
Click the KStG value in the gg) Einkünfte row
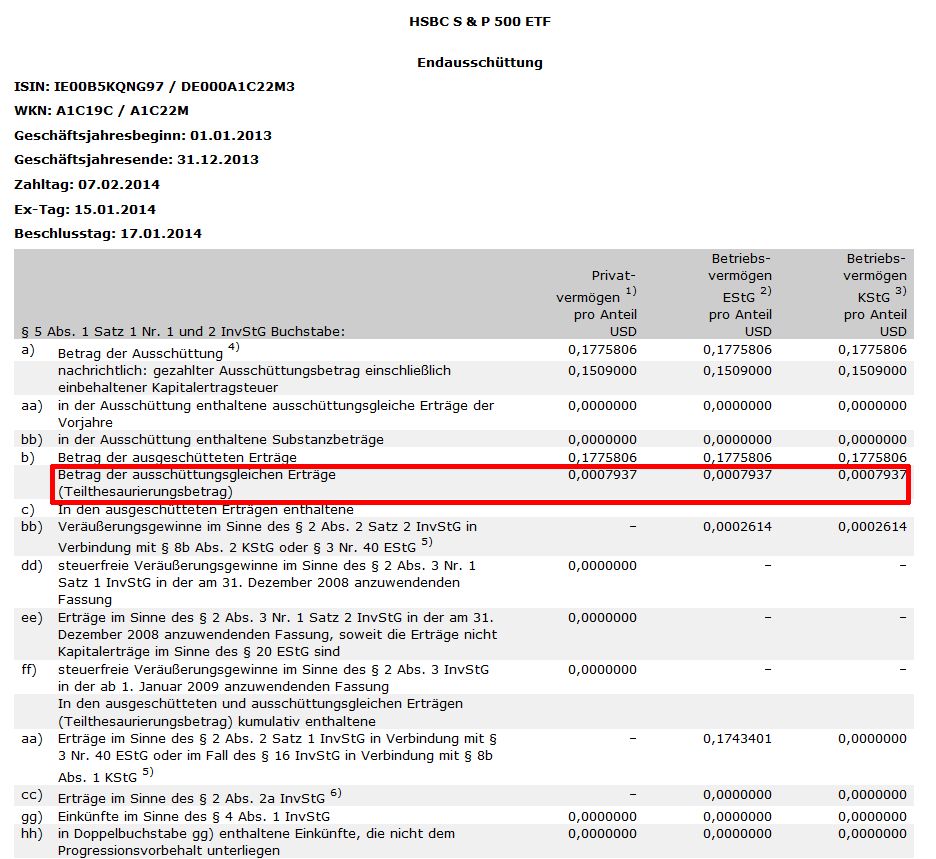point(872,817)
